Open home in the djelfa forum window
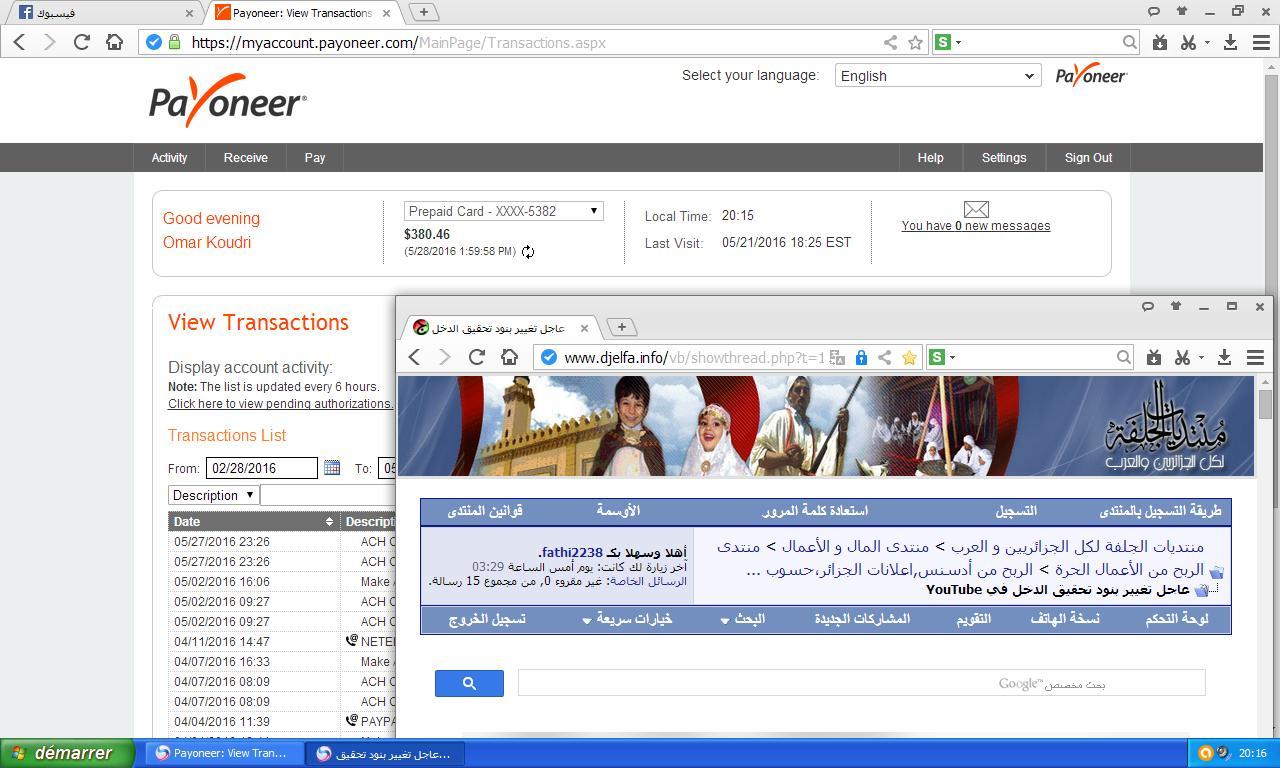This screenshot has height=768, width=1280. click(509, 357)
